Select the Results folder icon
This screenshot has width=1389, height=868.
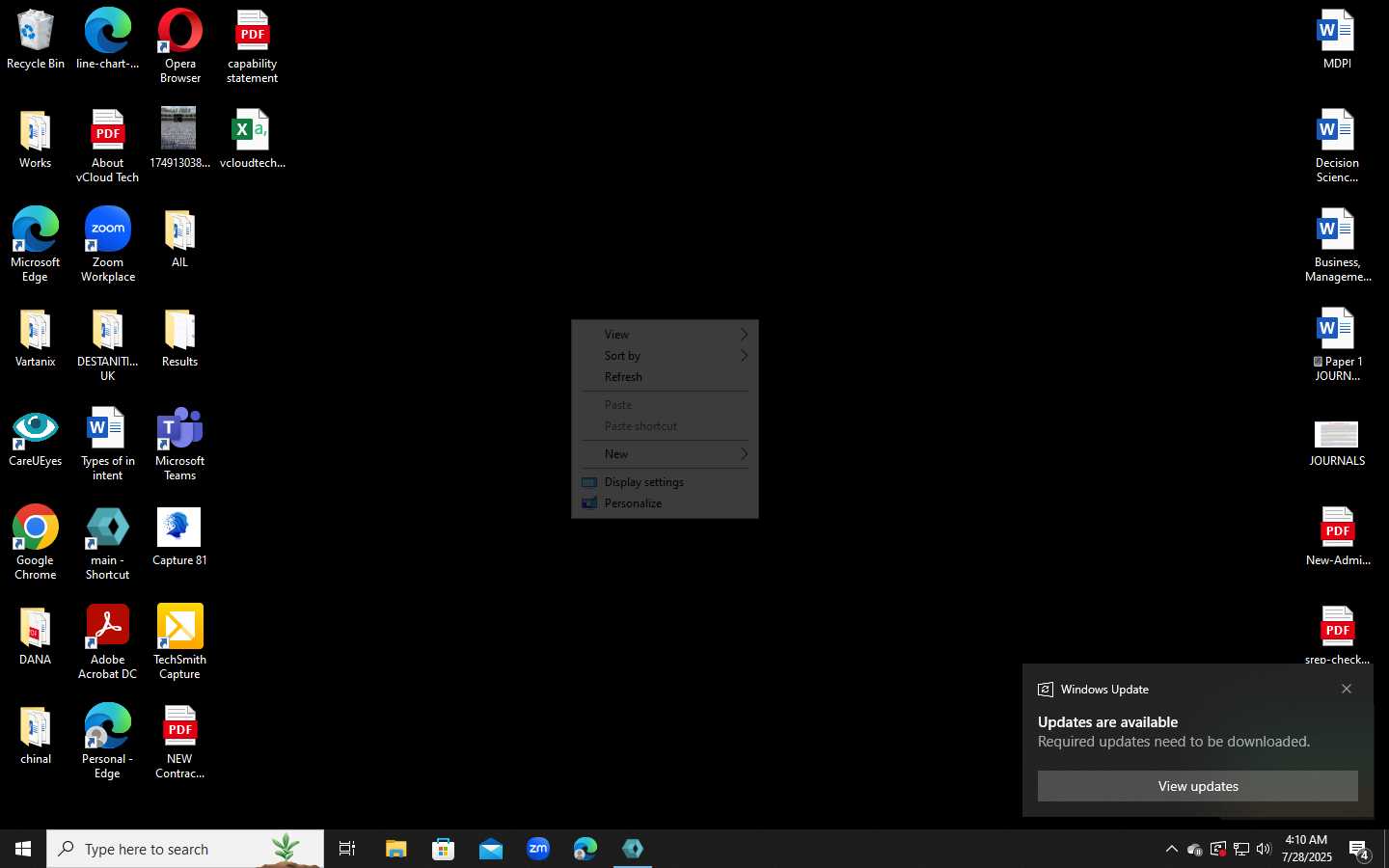click(179, 339)
